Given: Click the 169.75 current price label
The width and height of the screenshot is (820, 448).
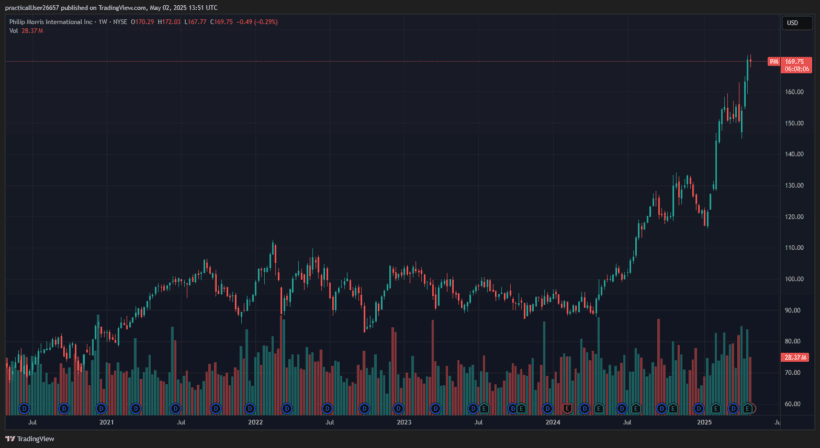Looking at the screenshot, I should point(795,60).
